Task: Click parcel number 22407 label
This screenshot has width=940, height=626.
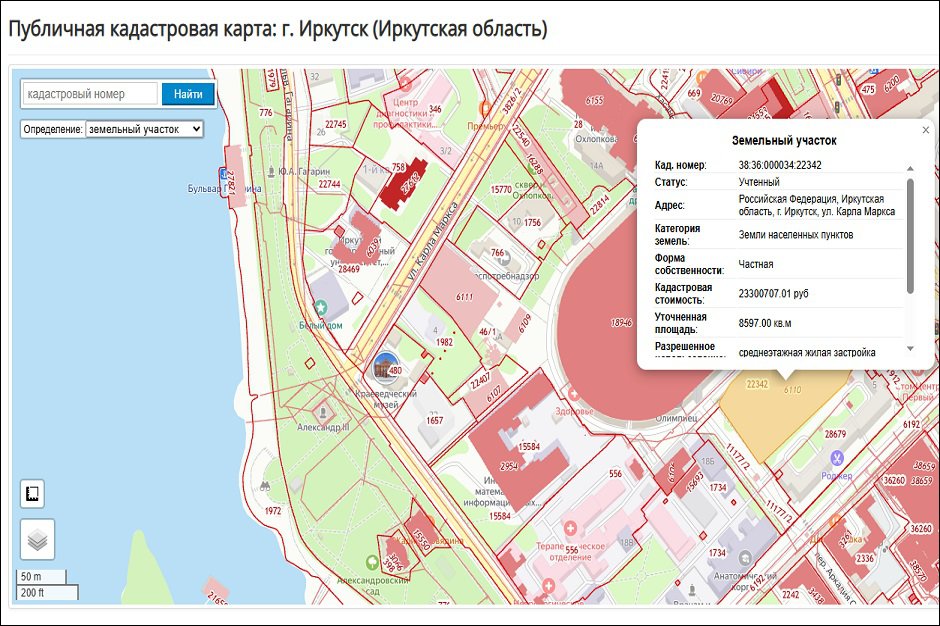Action: tap(480, 381)
